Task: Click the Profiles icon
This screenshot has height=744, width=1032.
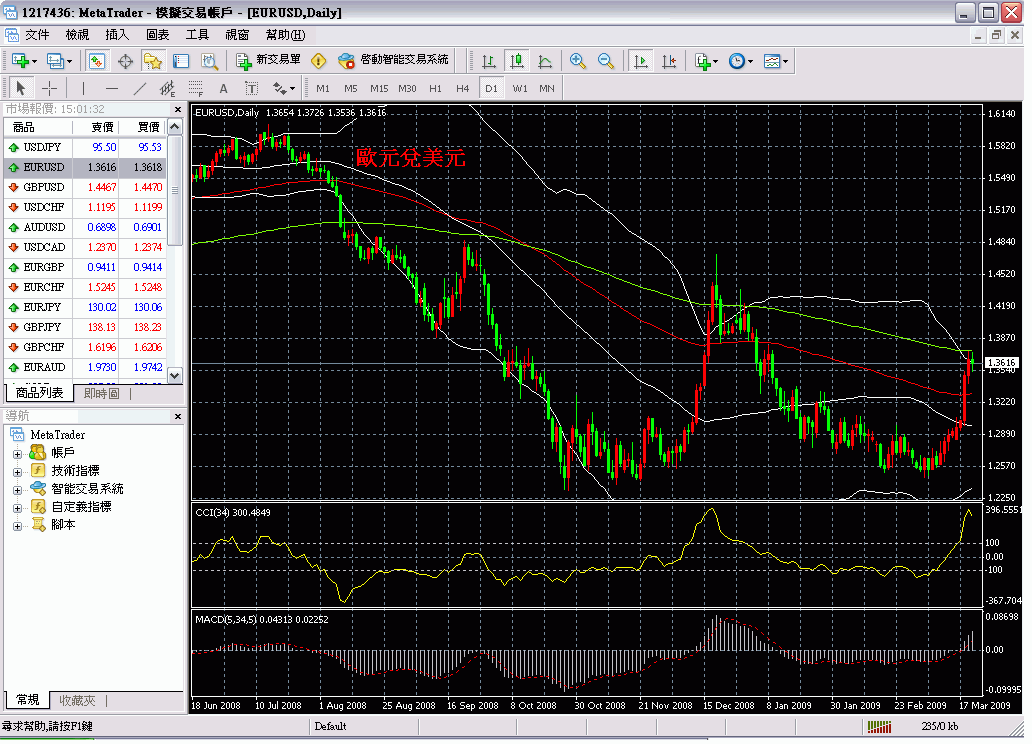Action: click(55, 61)
